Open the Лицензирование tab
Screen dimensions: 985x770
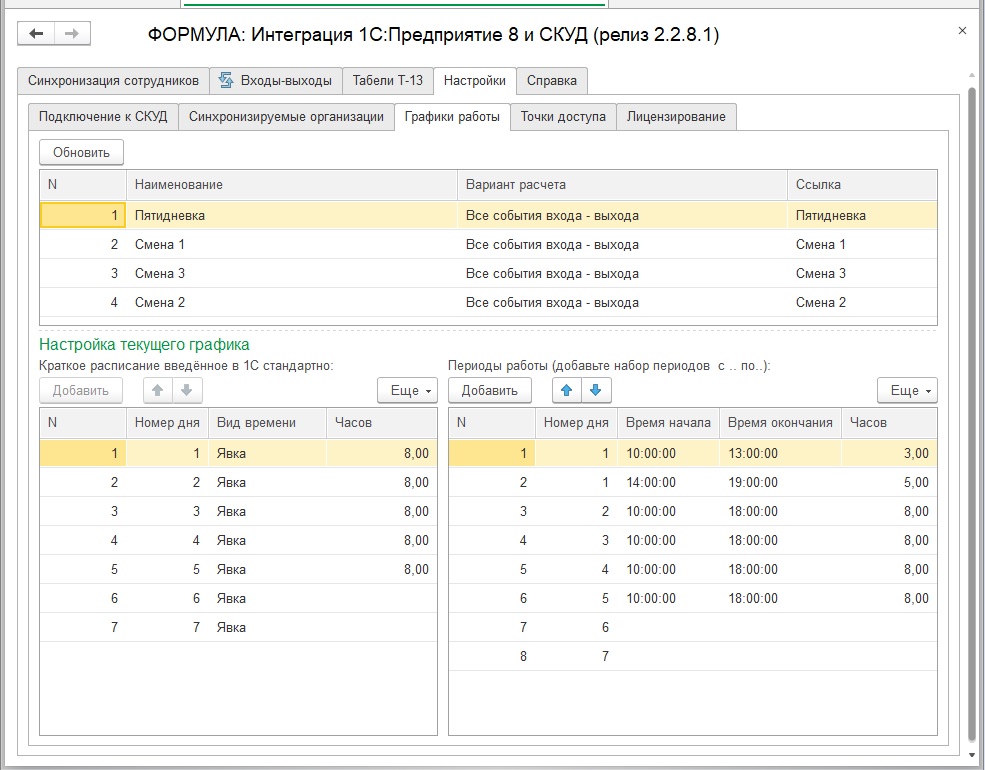point(676,117)
